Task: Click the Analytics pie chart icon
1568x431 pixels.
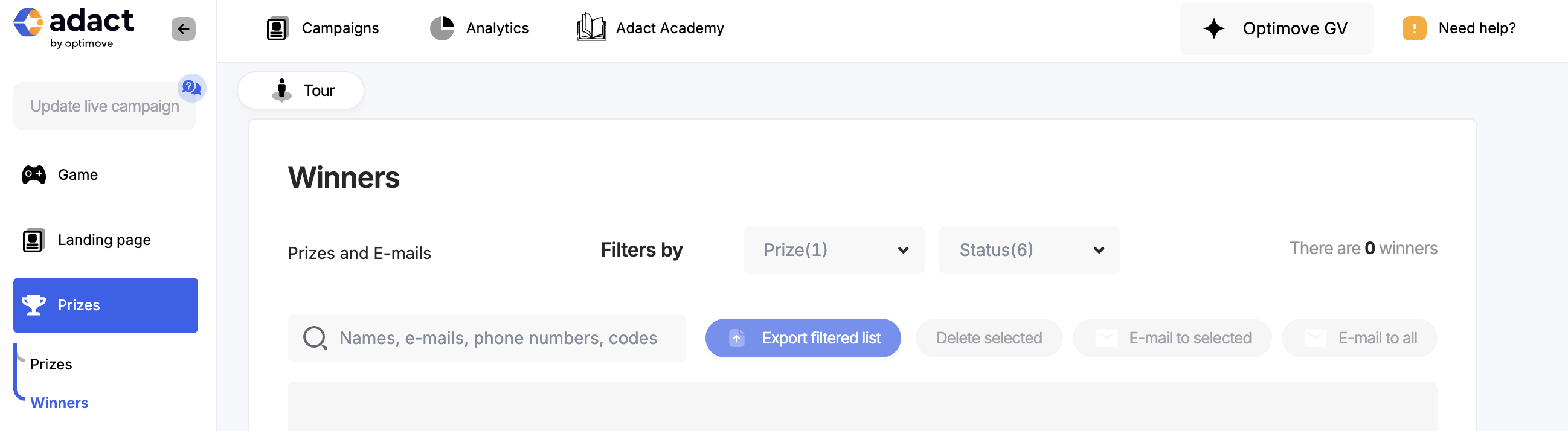Action: click(443, 28)
